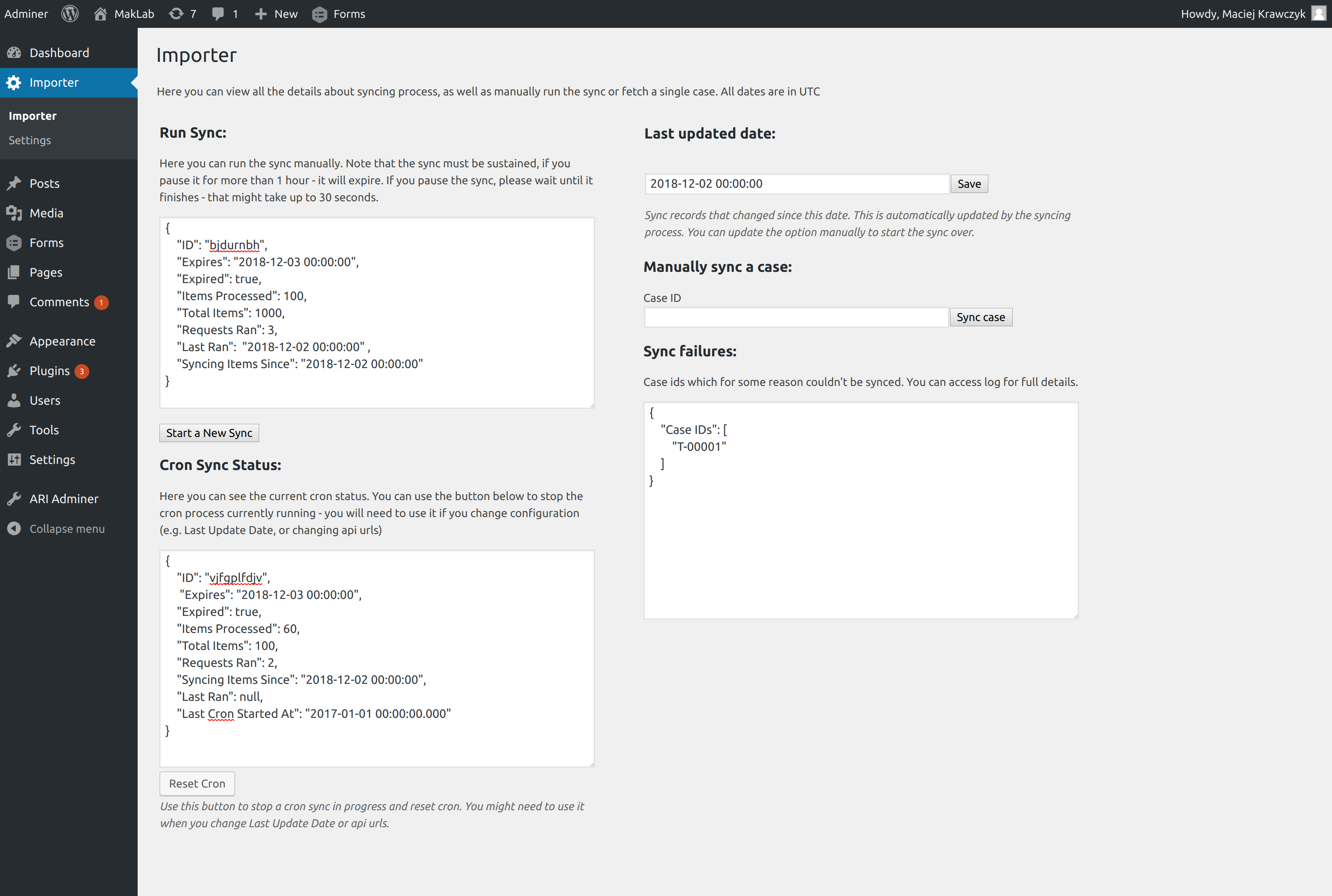Click the Media icon in sidebar
This screenshot has width=1332, height=896.
click(x=14, y=213)
